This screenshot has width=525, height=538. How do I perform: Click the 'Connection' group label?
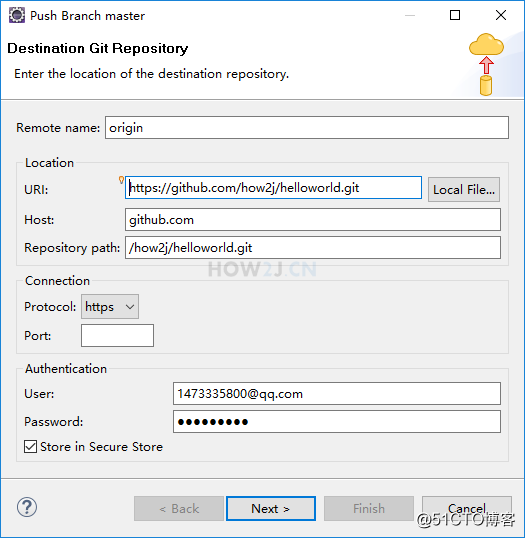(x=57, y=281)
